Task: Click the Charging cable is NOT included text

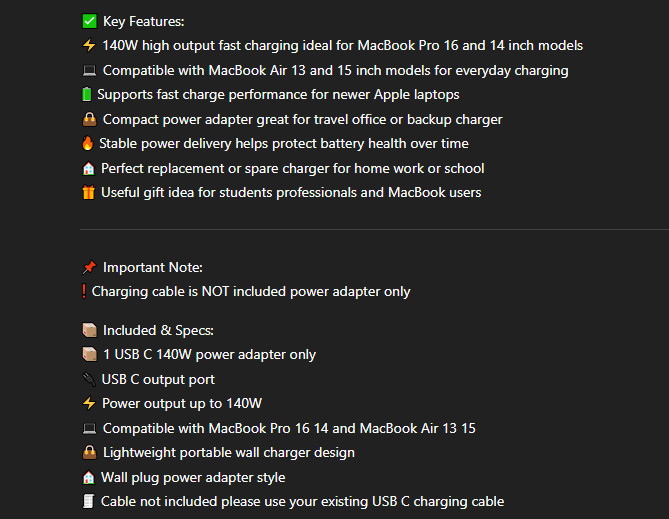Action: pyautogui.click(x=250, y=292)
